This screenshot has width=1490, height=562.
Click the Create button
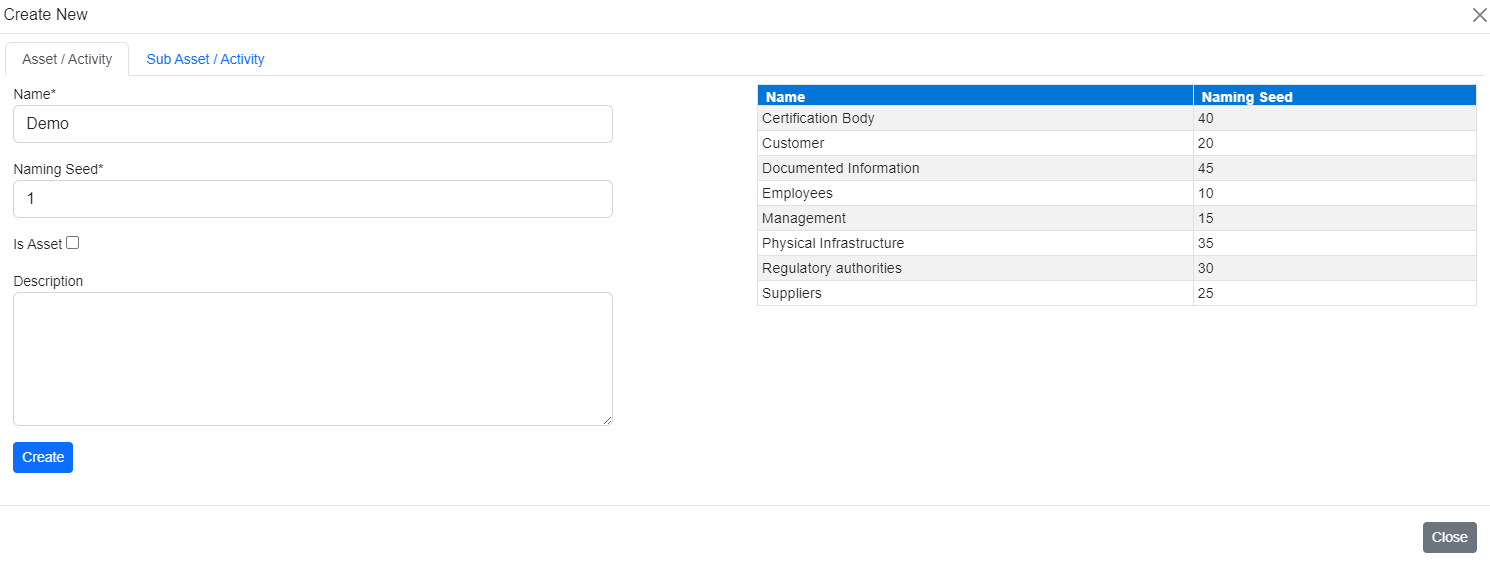click(x=43, y=457)
